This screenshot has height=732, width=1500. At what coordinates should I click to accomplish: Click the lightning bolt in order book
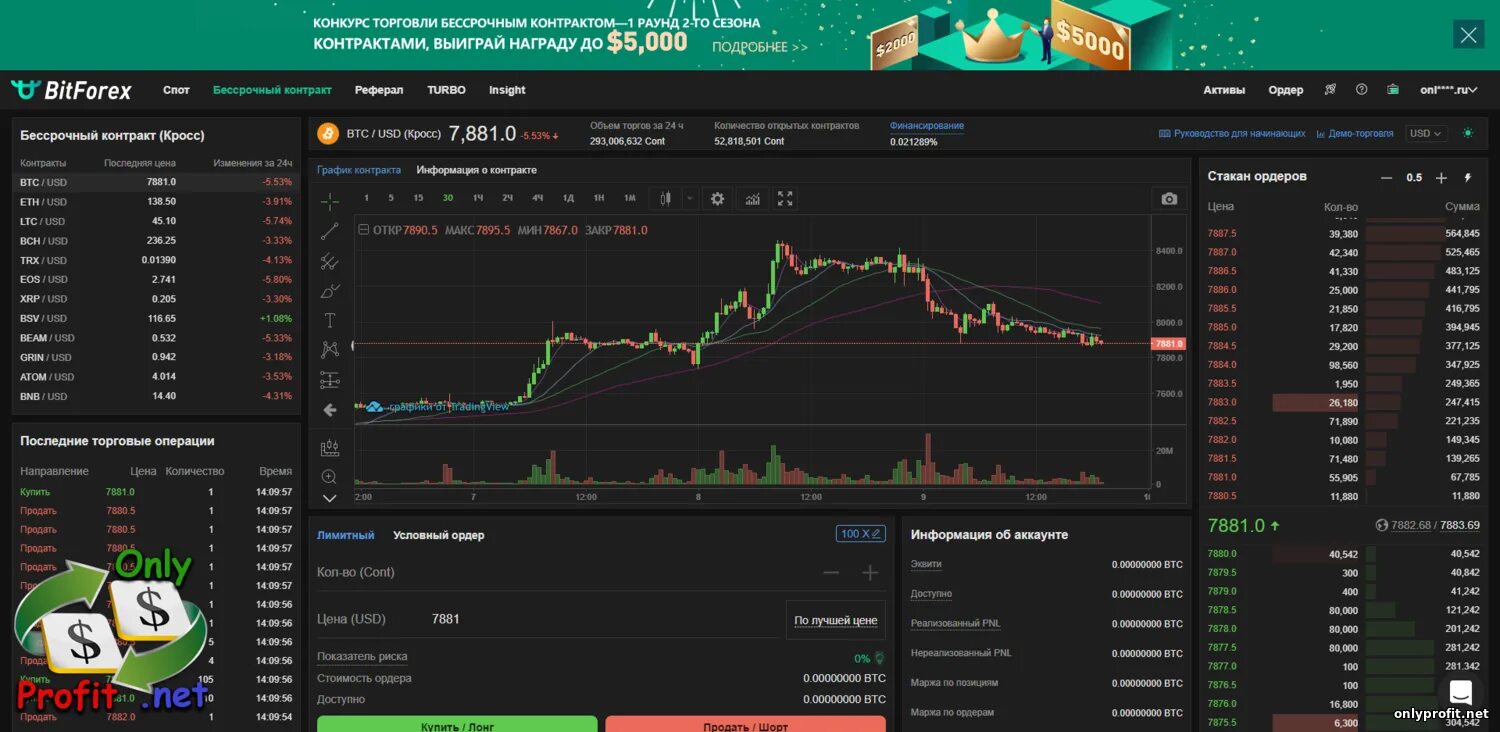coord(1468,177)
